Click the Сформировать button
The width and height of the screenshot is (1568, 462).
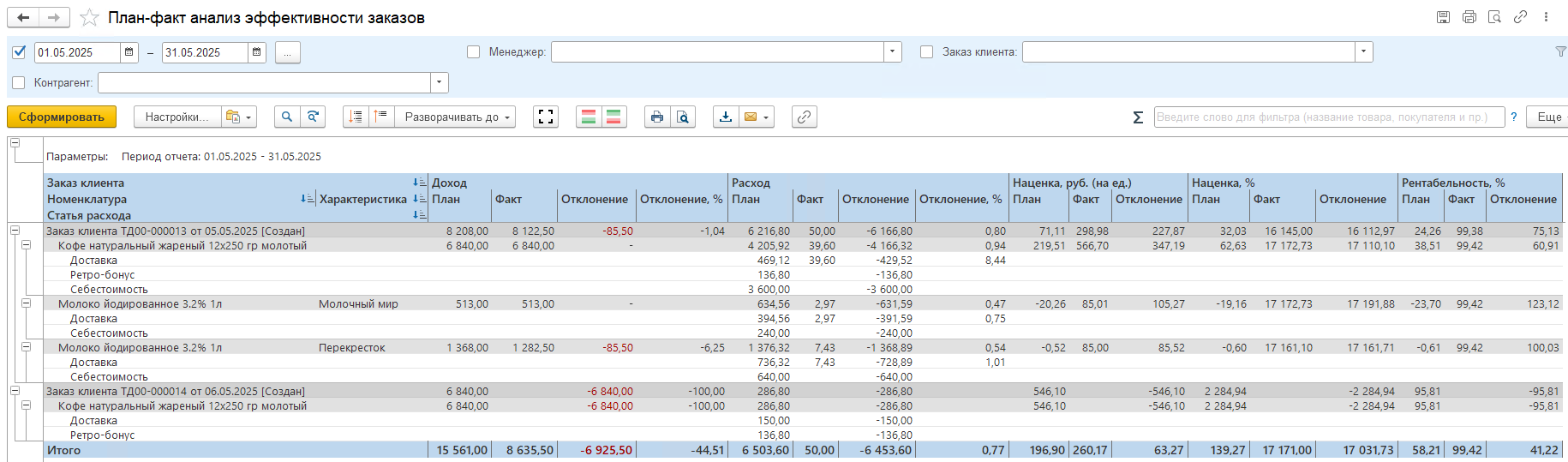61,117
